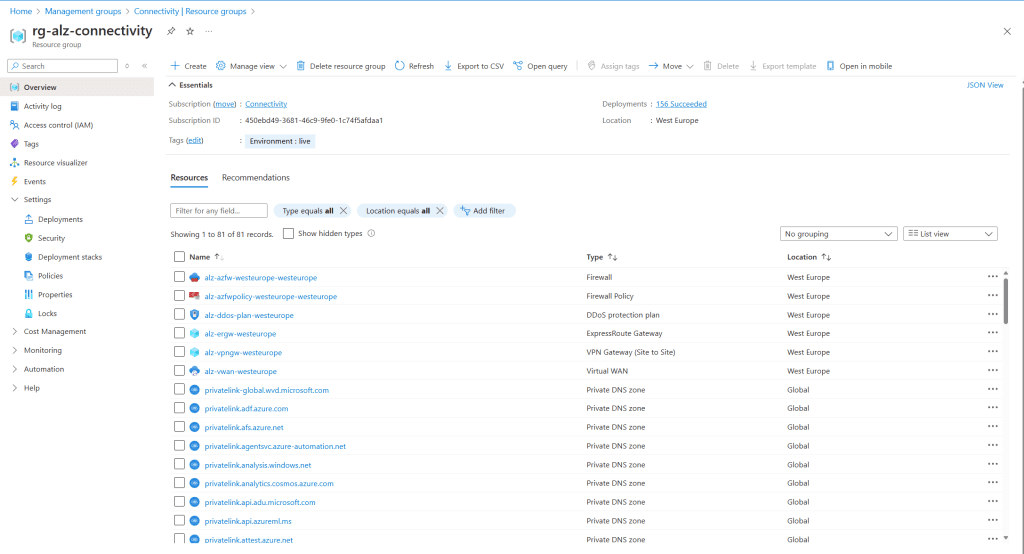
Task: Click Export to CSV download icon
Action: point(448,66)
